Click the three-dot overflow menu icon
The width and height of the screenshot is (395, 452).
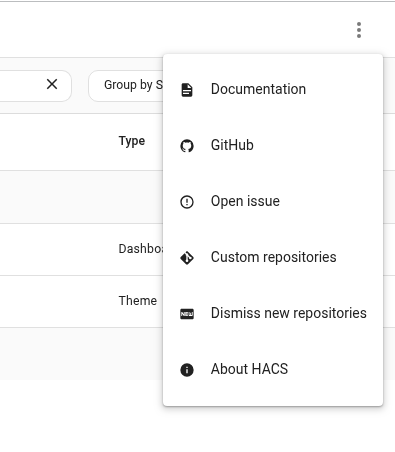point(359,30)
